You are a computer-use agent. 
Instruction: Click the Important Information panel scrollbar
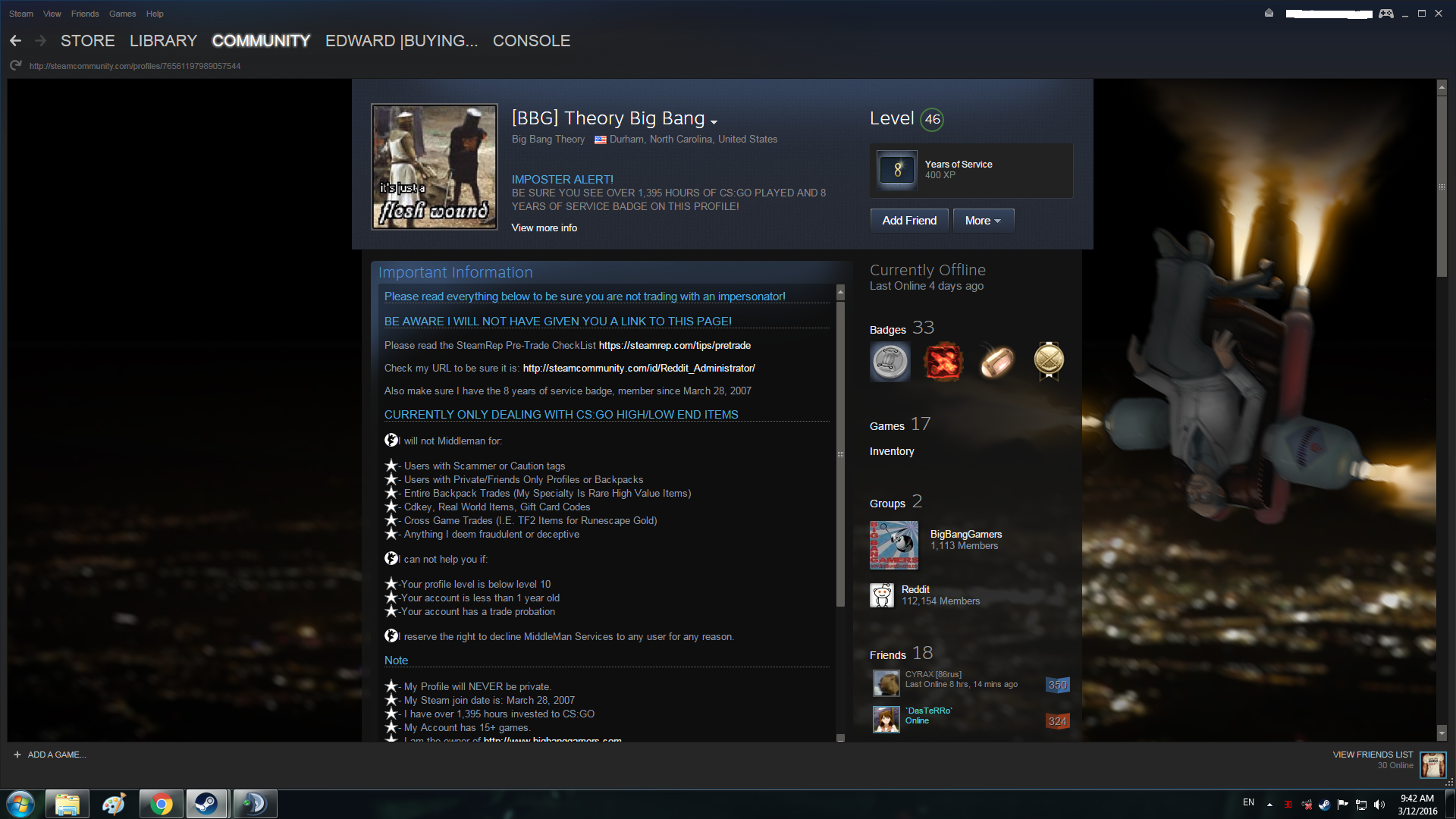pyautogui.click(x=840, y=455)
